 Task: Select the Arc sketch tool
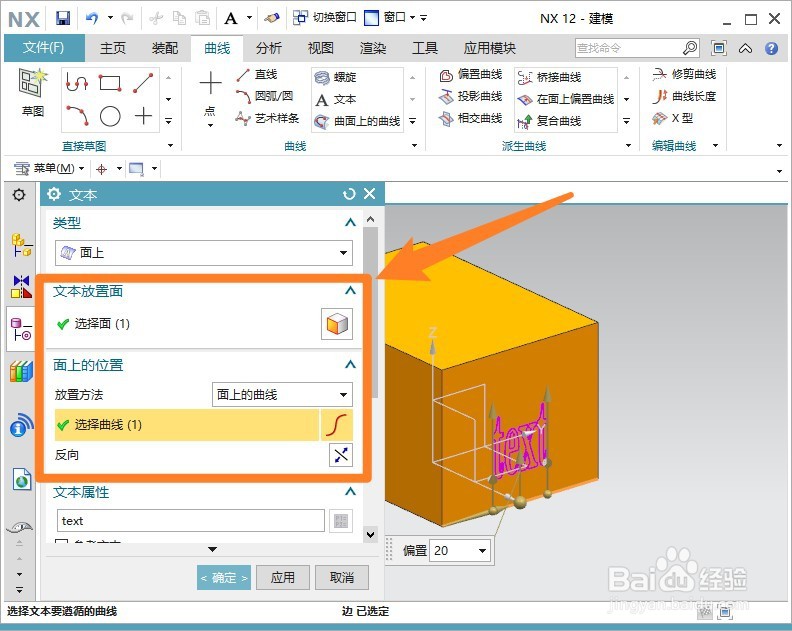click(x=77, y=115)
